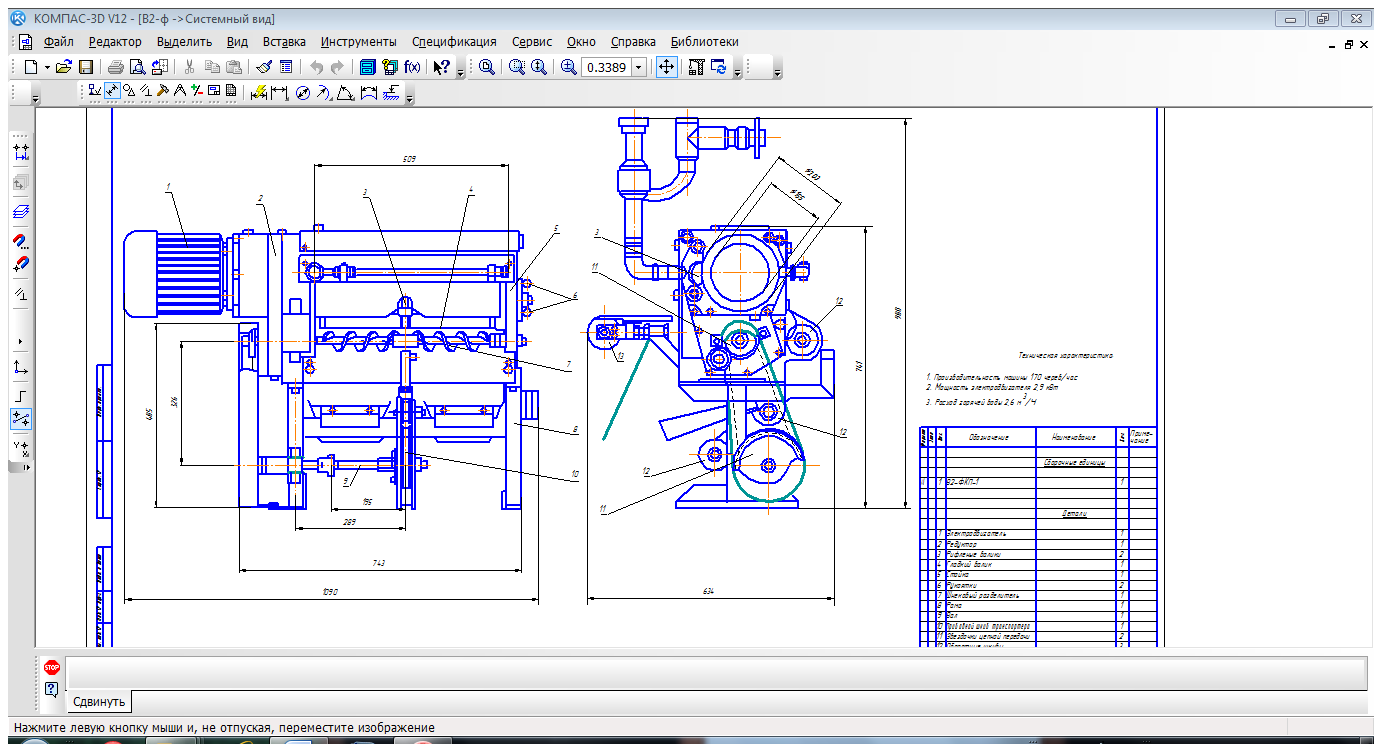Click the Cut scissors icon
This screenshot has height=744, width=1382.
[x=189, y=67]
